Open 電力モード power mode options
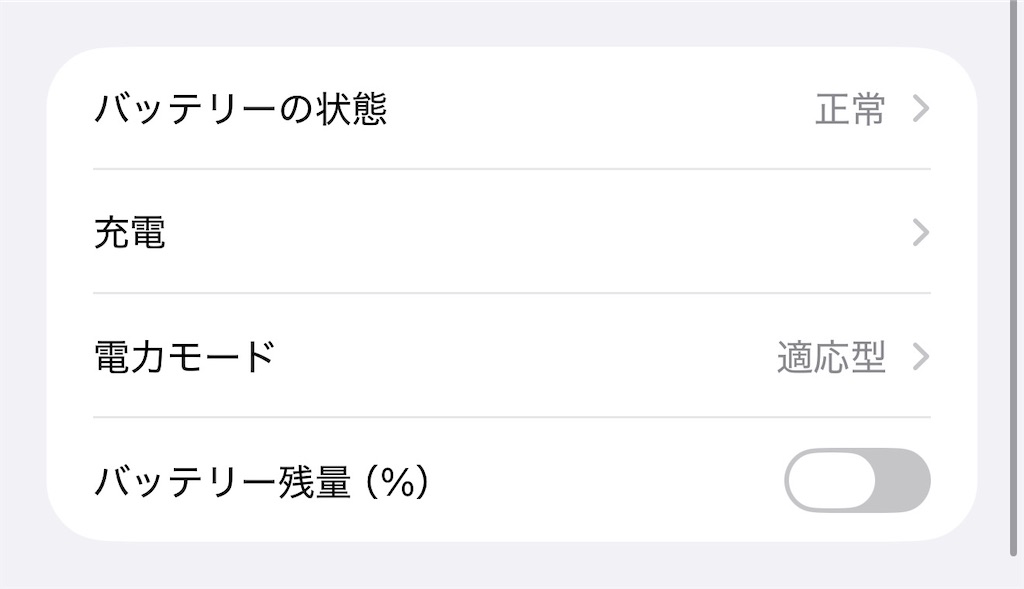The height and width of the screenshot is (589, 1024). pos(500,356)
